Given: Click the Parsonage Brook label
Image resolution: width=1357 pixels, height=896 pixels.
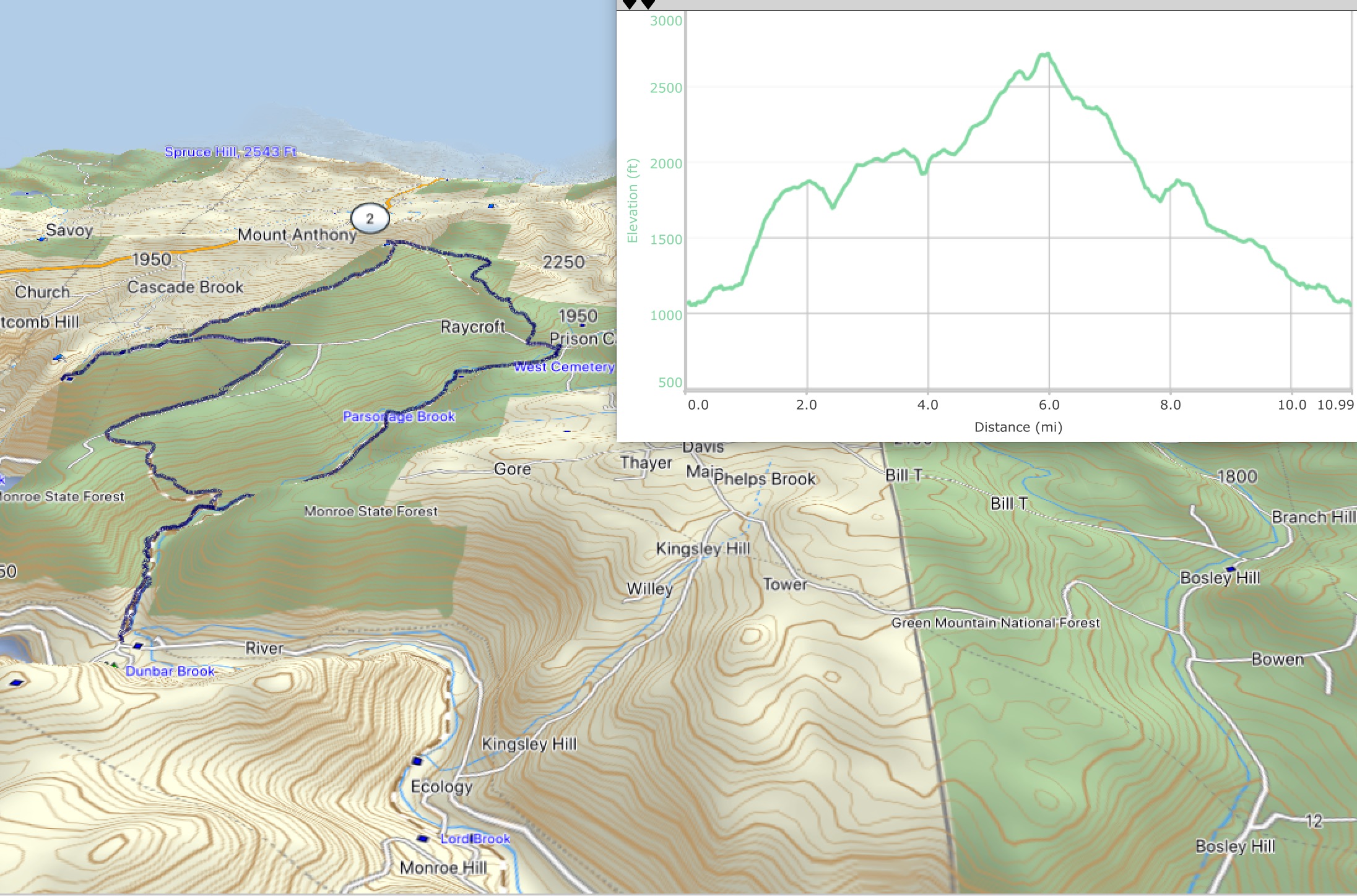Looking at the screenshot, I should 399,416.
